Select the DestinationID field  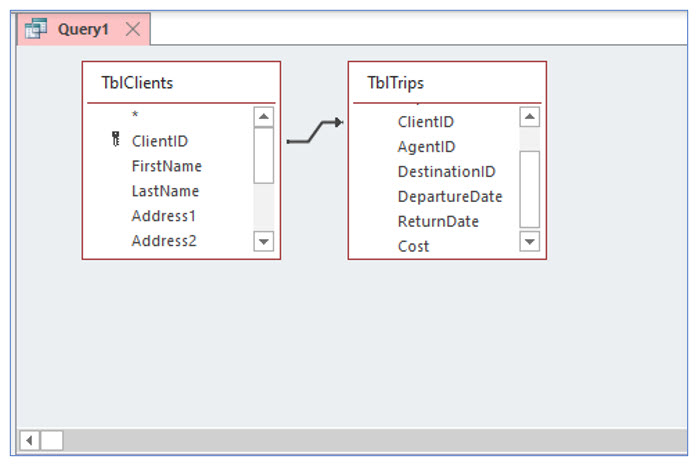pyautogui.click(x=447, y=171)
